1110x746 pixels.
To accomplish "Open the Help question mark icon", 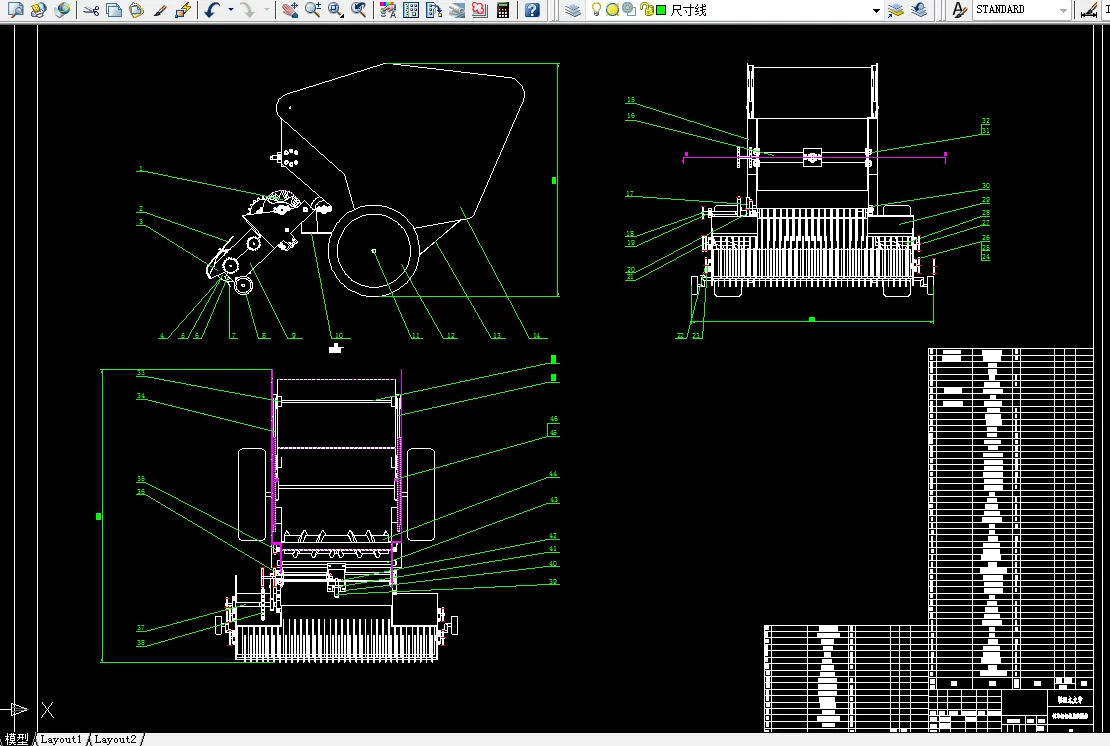I will pos(532,10).
